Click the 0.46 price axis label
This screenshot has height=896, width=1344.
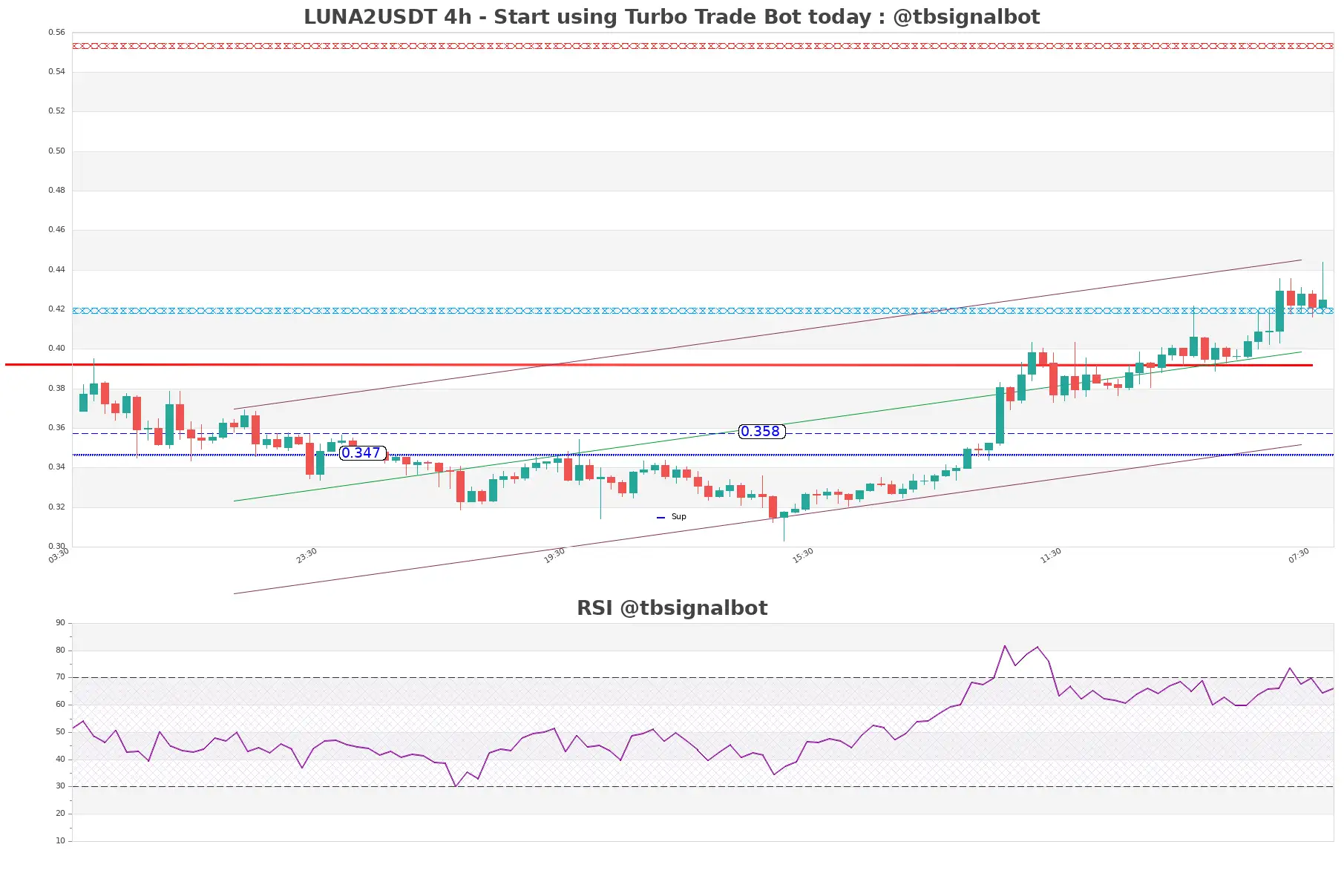(x=56, y=230)
